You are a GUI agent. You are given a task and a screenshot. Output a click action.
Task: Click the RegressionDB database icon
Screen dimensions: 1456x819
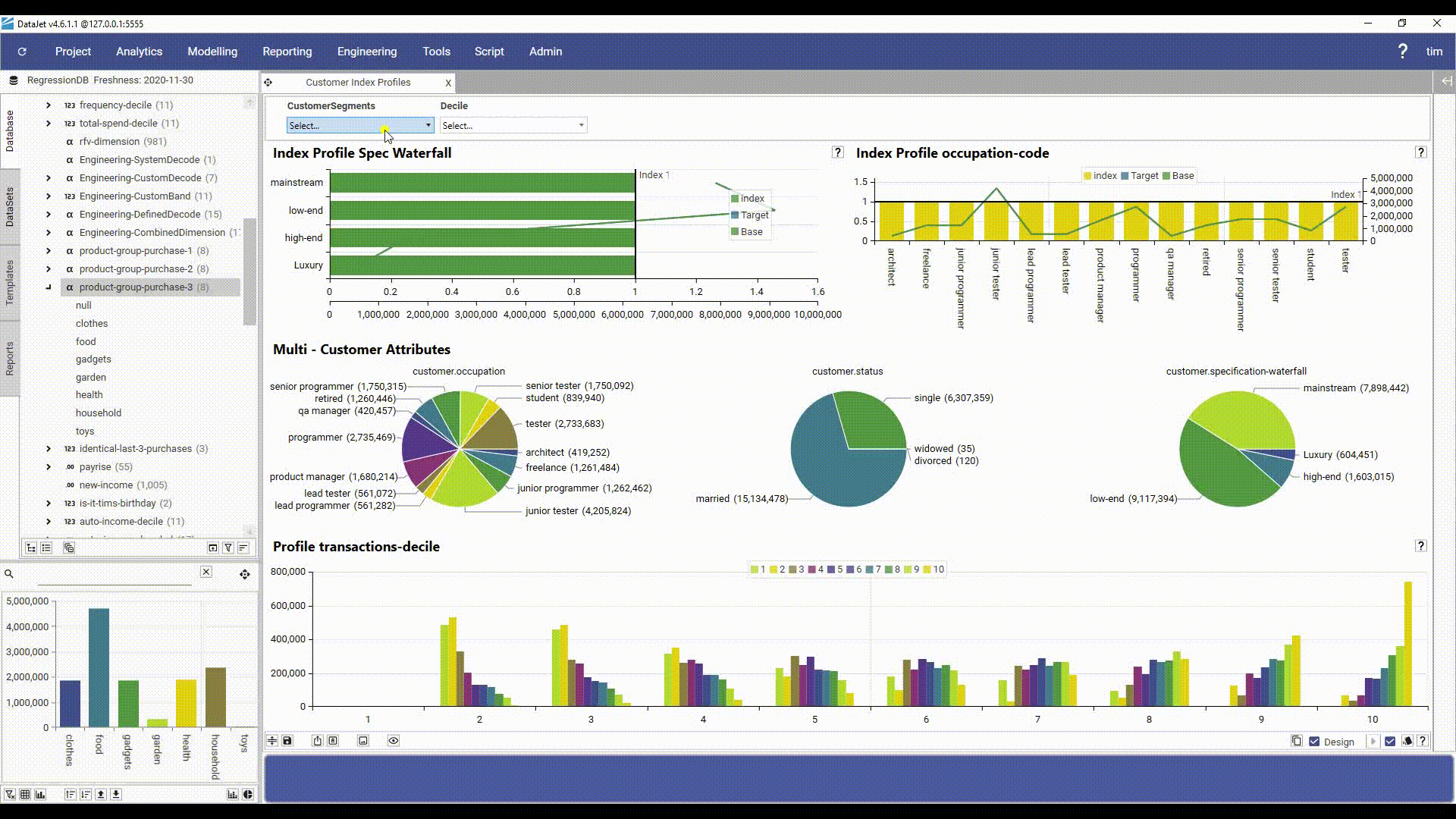click(x=14, y=80)
